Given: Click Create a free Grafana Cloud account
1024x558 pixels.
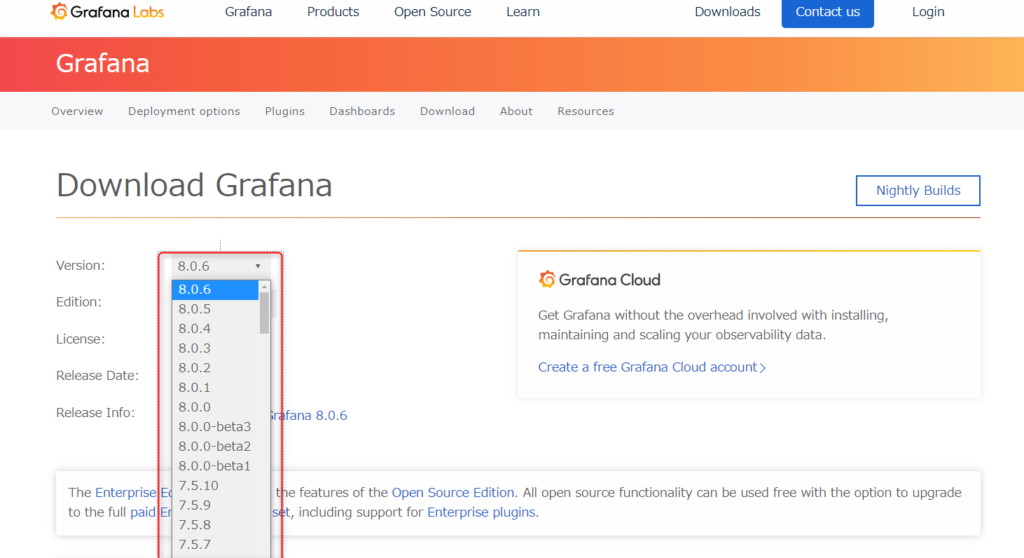Looking at the screenshot, I should [x=652, y=367].
